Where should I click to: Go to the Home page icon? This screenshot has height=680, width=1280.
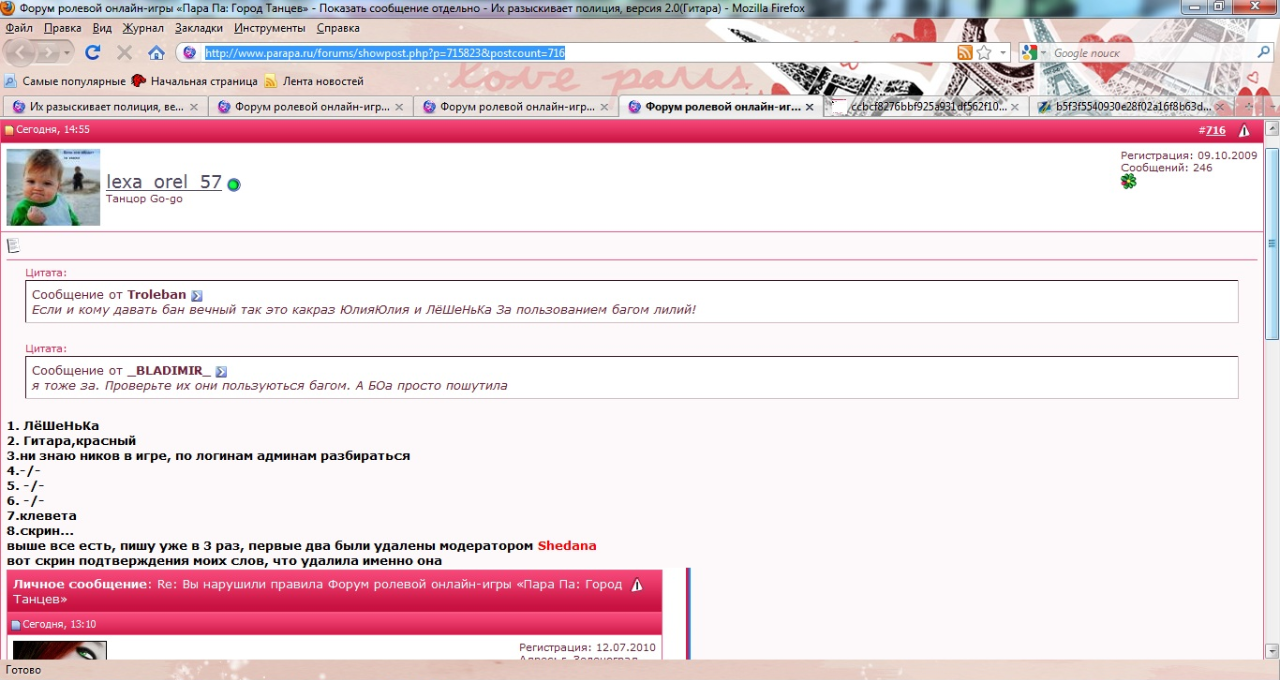(x=156, y=52)
